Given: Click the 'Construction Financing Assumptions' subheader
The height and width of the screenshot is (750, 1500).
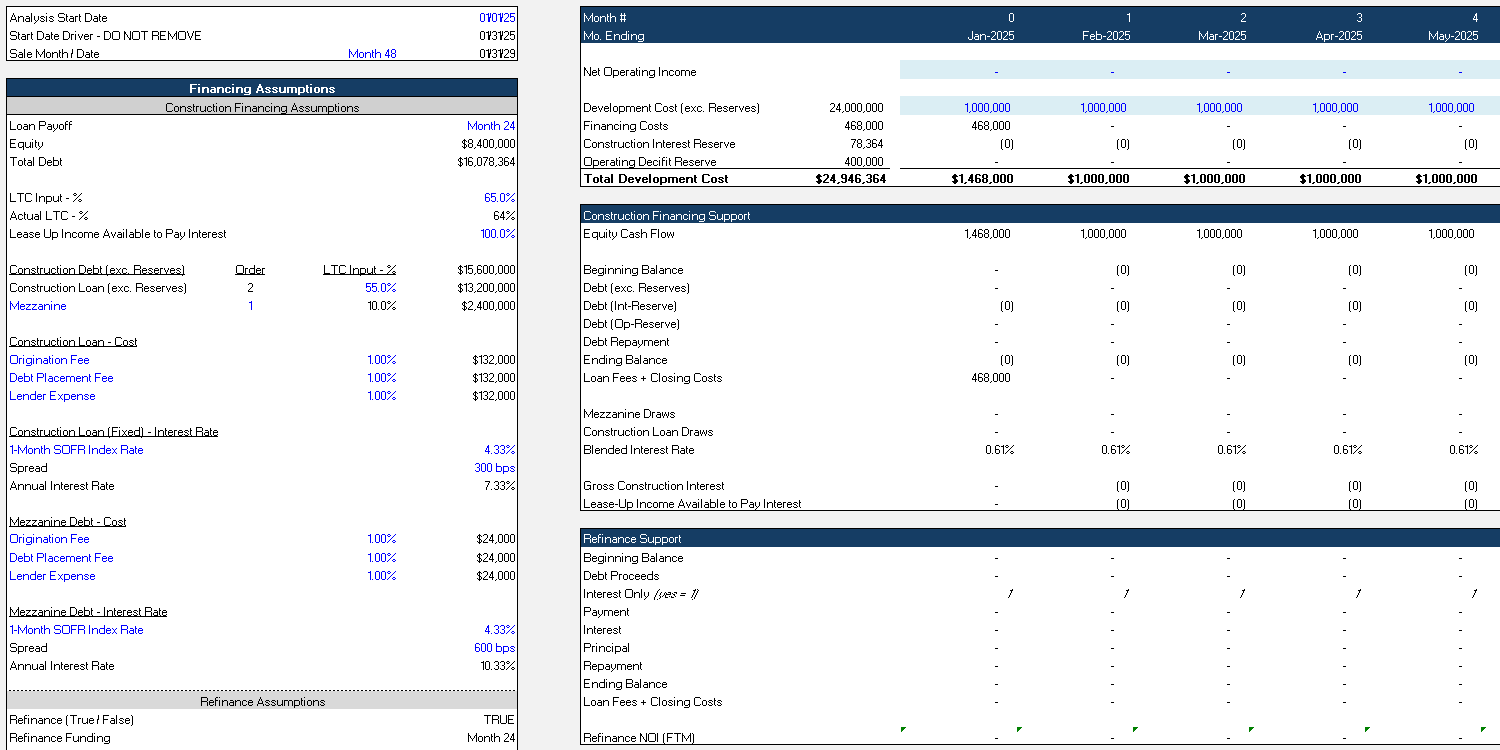Looking at the screenshot, I should pyautogui.click(x=262, y=107).
